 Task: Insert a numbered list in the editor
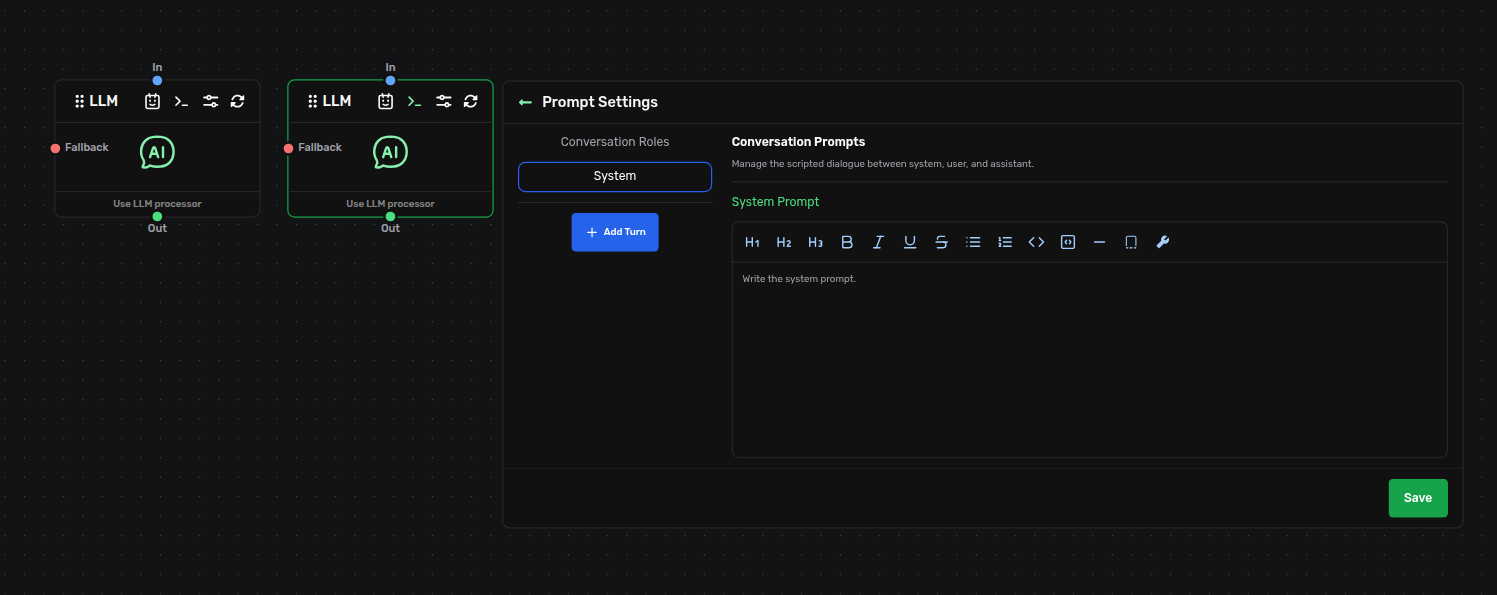pos(1005,242)
